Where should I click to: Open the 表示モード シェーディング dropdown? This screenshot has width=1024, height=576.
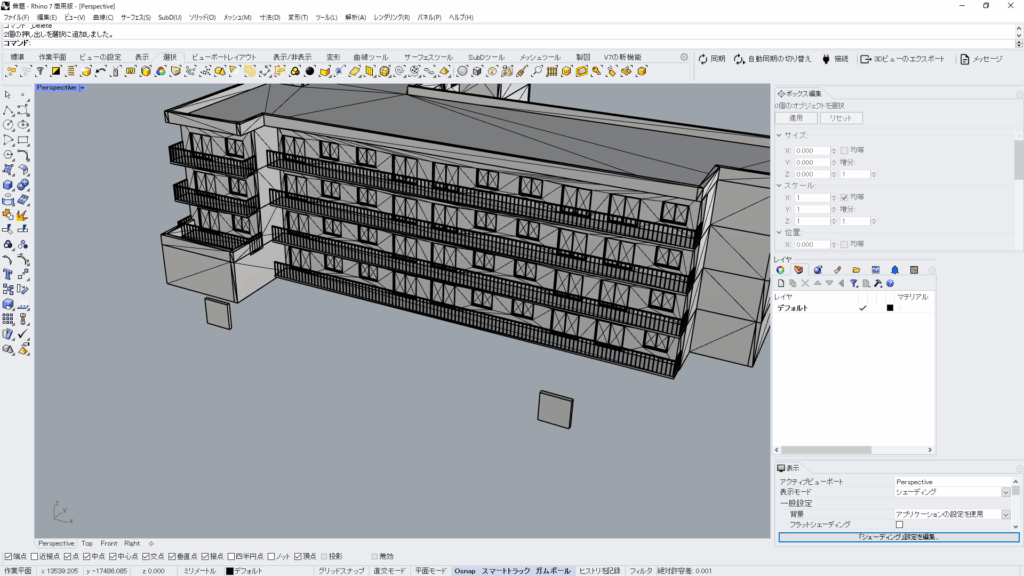tap(1005, 492)
